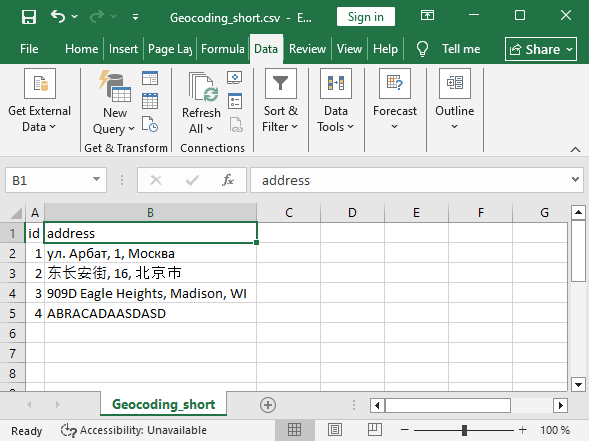
Task: Switch to Page Layout view in status bar
Action: (x=335, y=430)
